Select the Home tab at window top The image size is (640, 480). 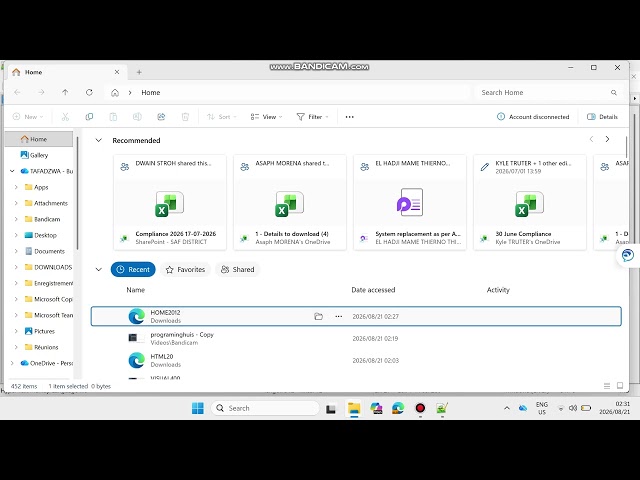tap(65, 72)
